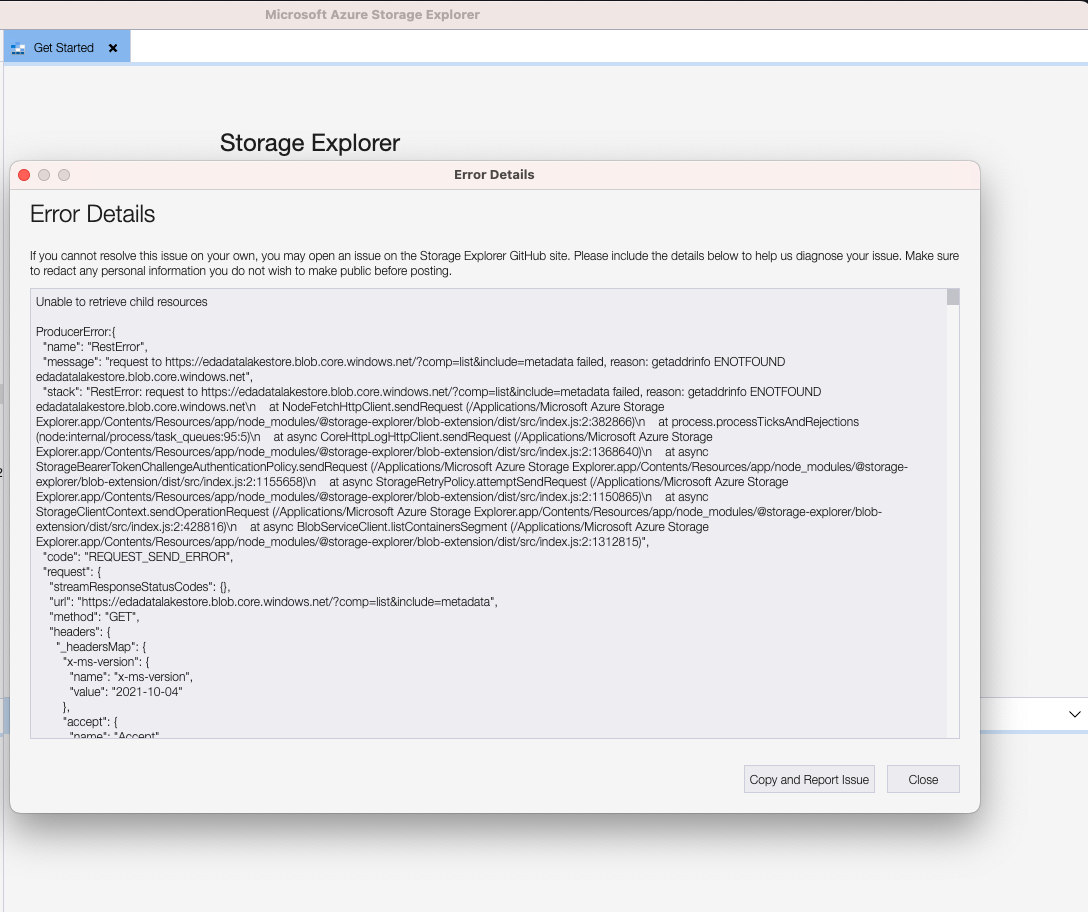The width and height of the screenshot is (1088, 912).
Task: Click the "ProducerError:{" line
Action: [x=76, y=332]
